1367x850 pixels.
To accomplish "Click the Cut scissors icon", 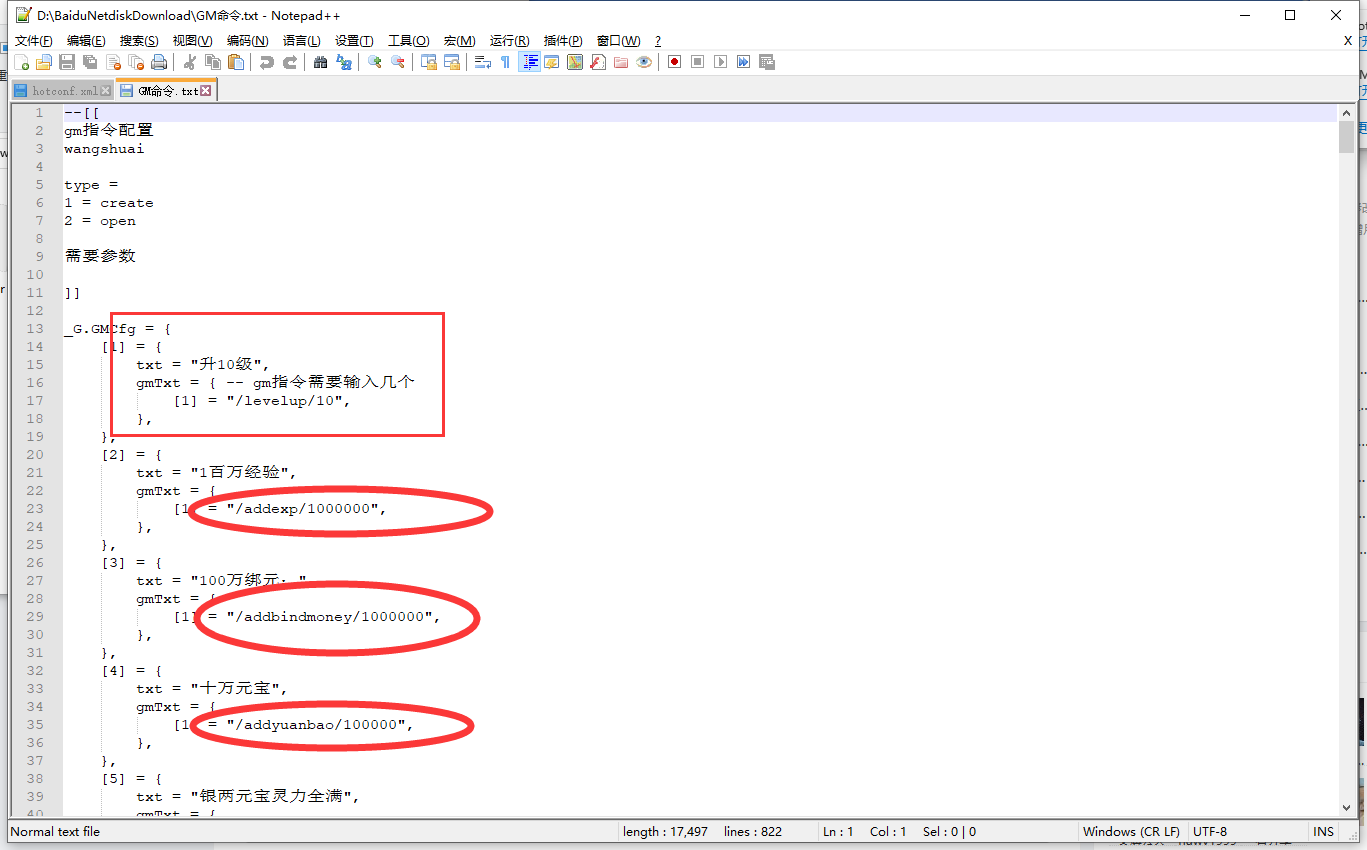I will tap(189, 62).
